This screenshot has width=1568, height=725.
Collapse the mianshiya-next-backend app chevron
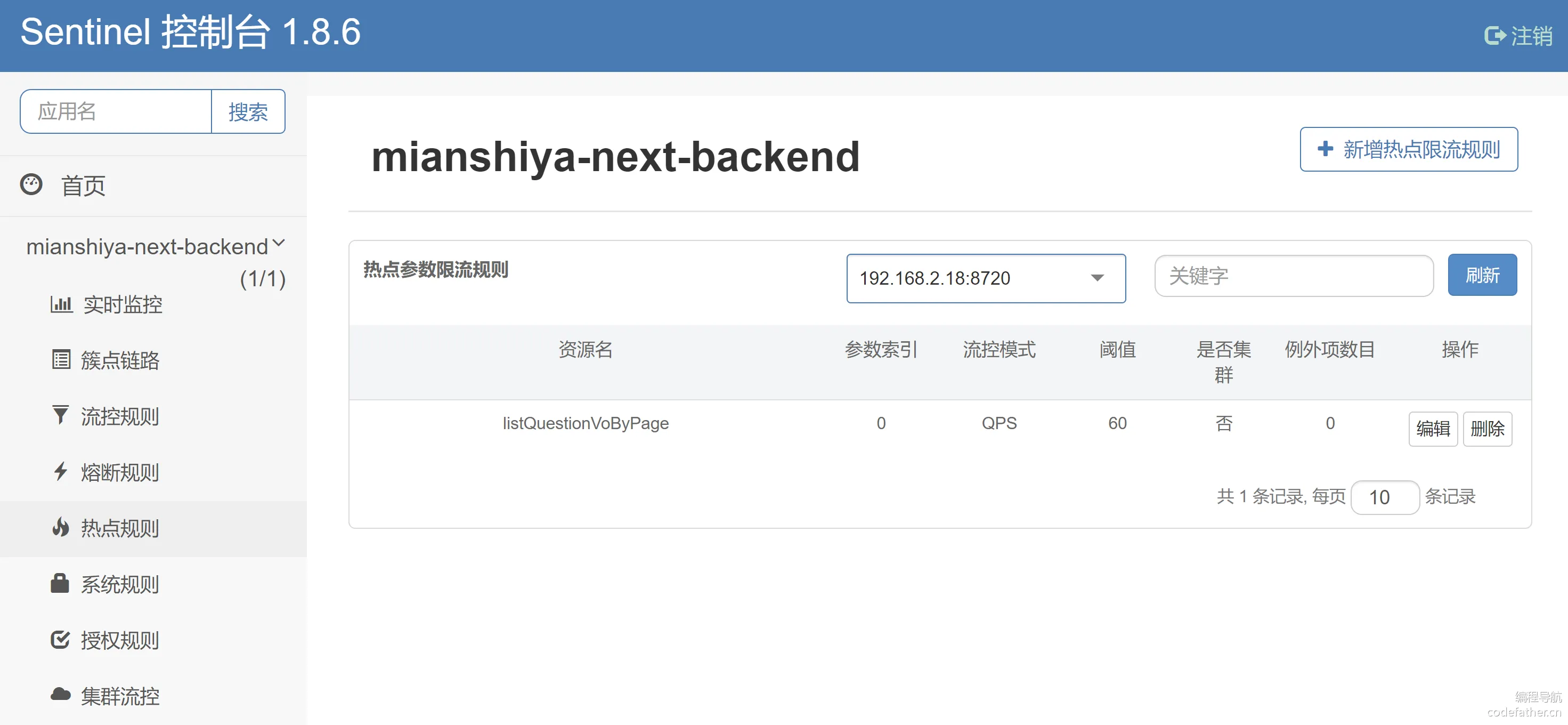(x=279, y=244)
